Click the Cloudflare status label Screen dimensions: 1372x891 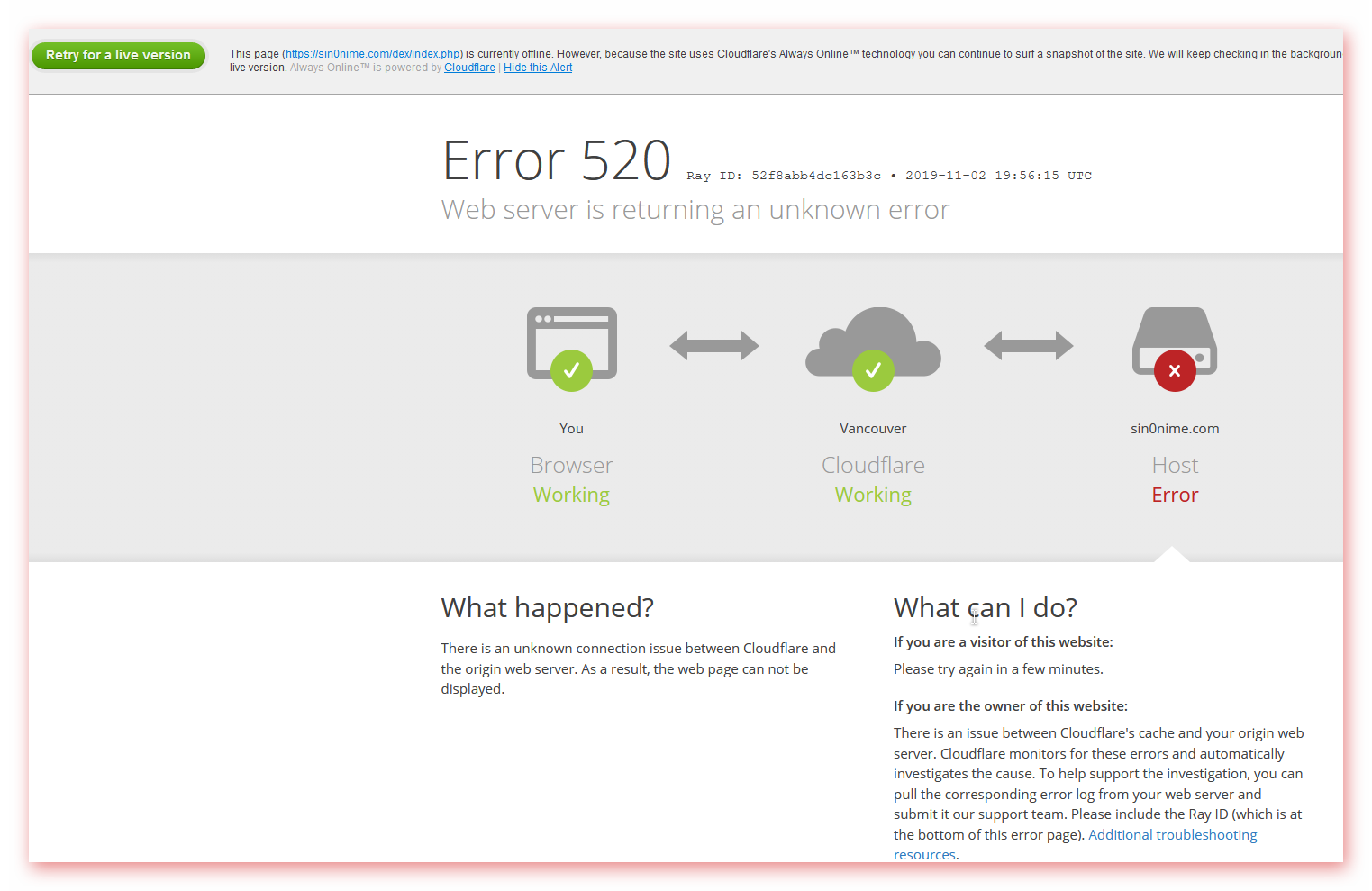tap(873, 466)
